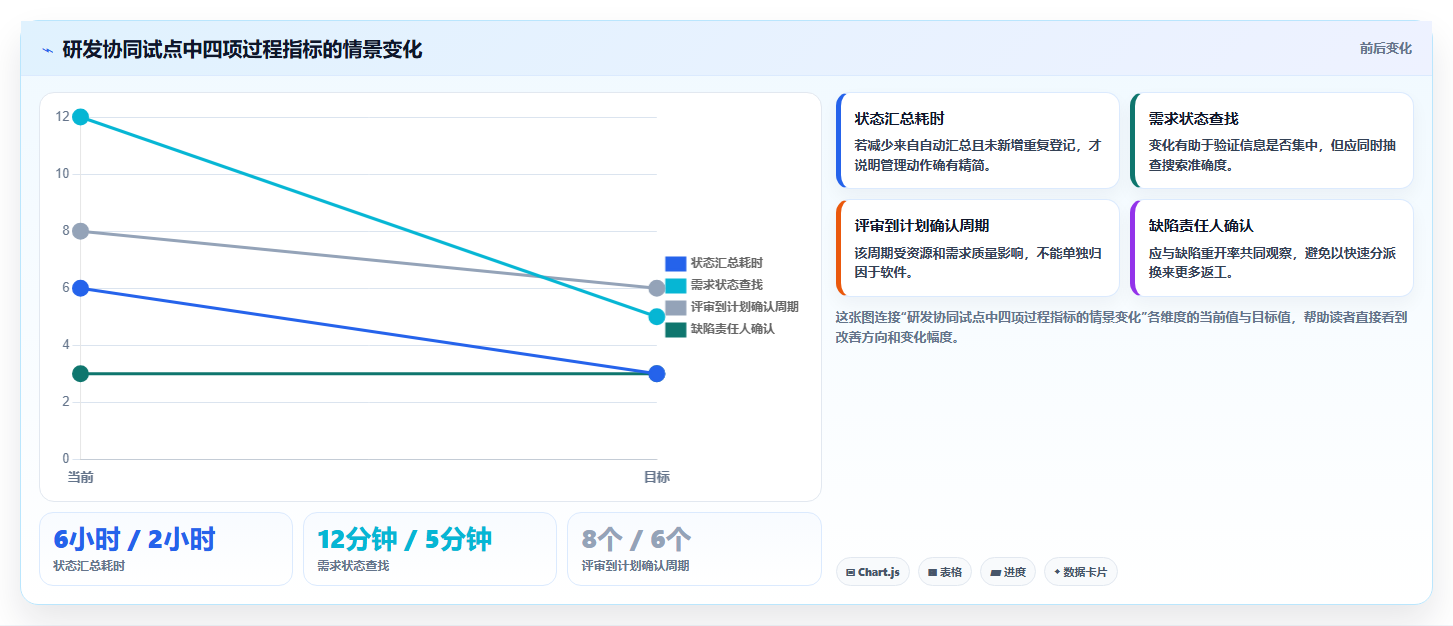
Task: Open the 状态汇总耗时 card heading
Action: 900,119
